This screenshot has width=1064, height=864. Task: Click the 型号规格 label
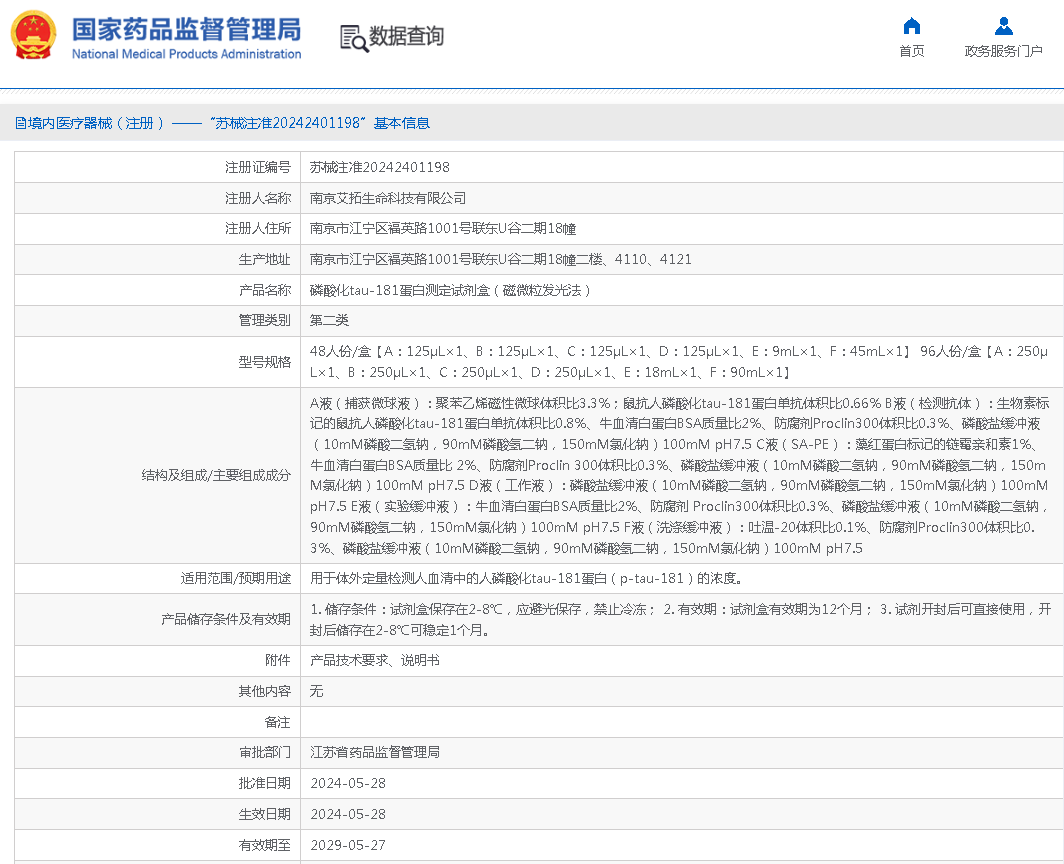coord(265,362)
